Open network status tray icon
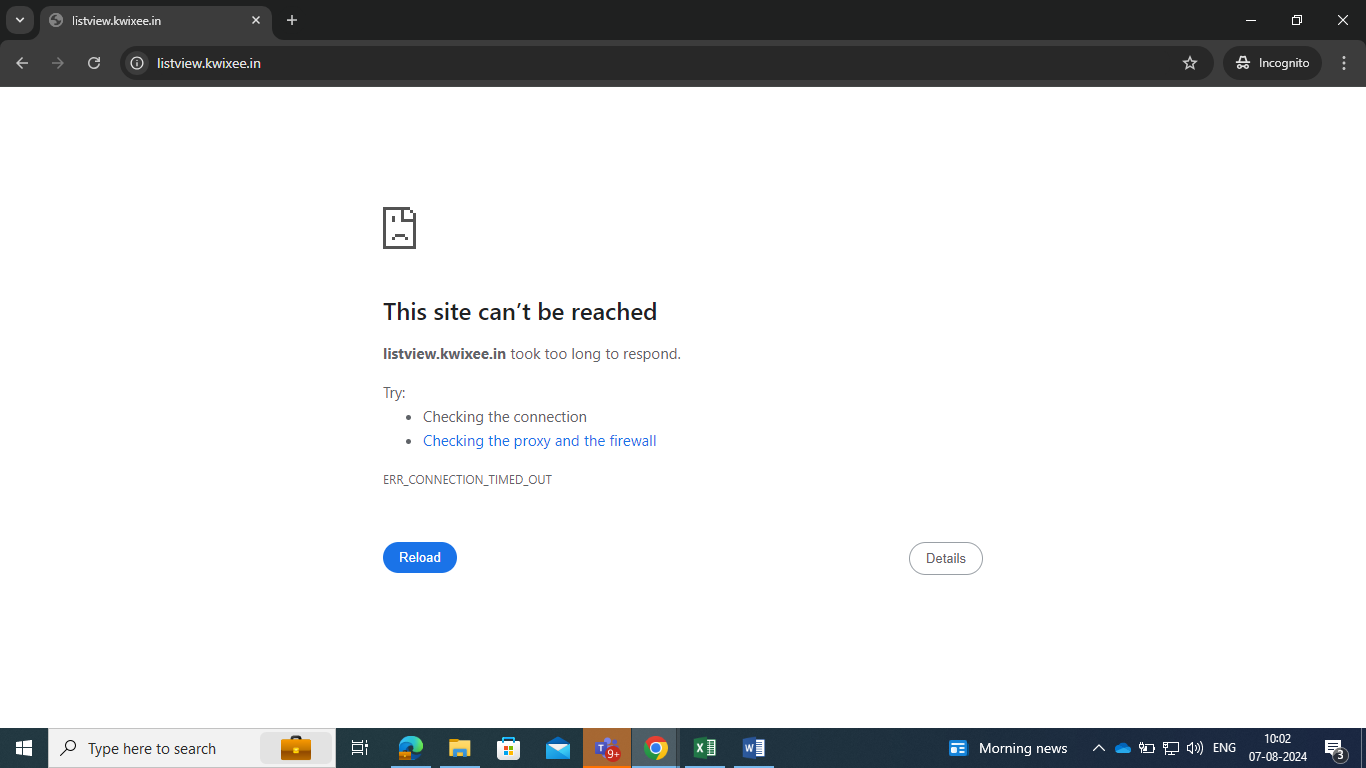1366x768 pixels. 1171,748
